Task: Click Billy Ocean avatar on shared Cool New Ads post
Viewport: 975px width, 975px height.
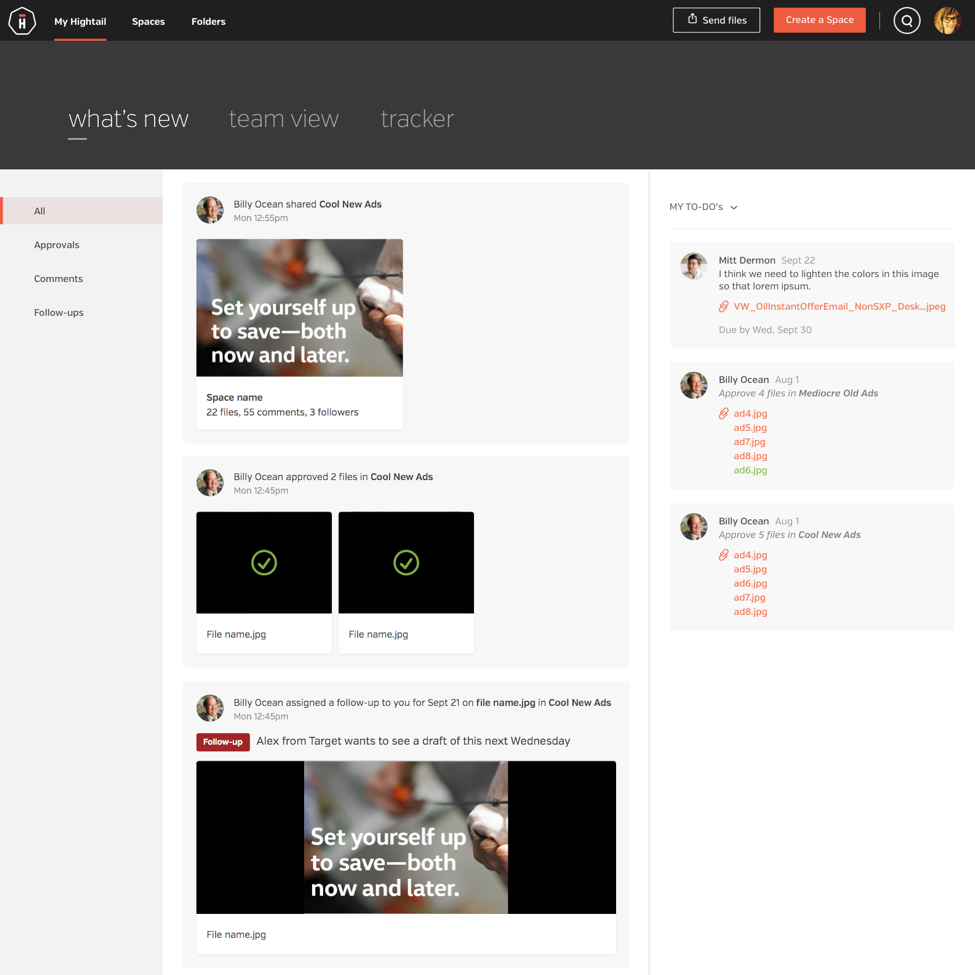Action: point(210,210)
